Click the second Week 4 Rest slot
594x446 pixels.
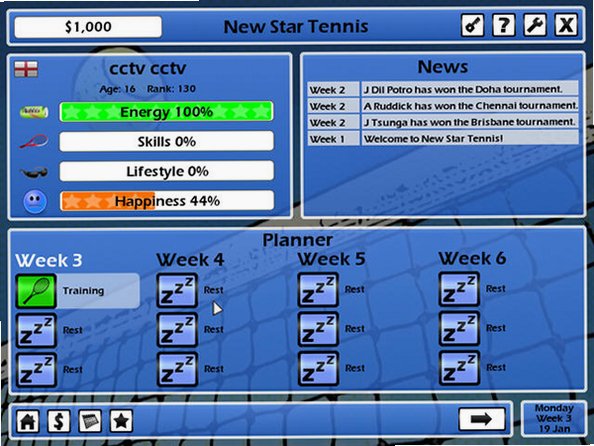(x=177, y=330)
